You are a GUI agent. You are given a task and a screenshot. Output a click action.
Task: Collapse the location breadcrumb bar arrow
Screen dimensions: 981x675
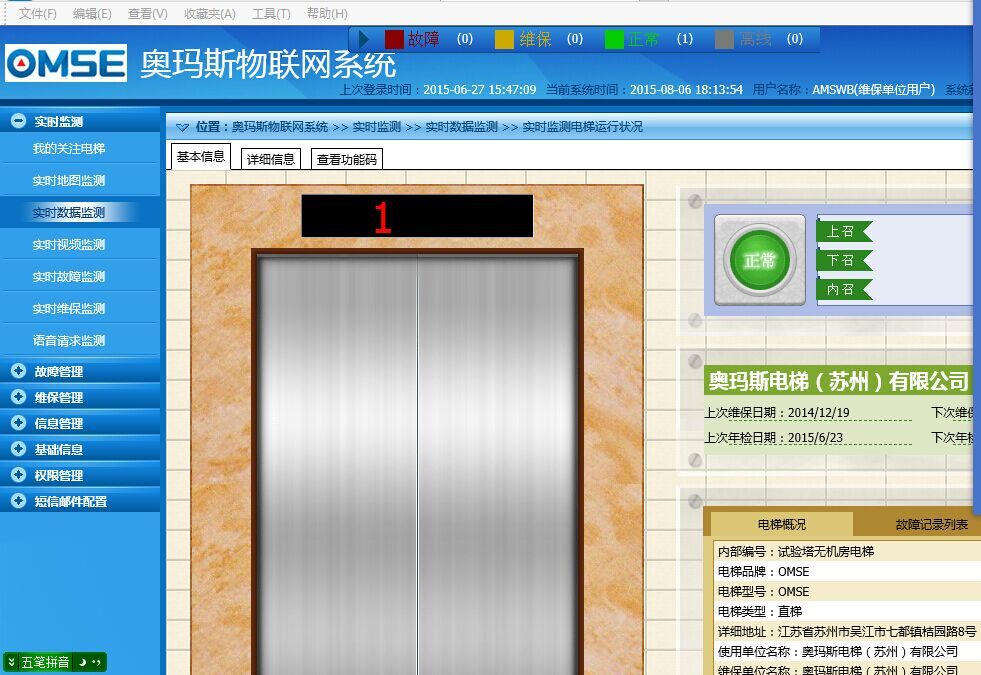point(182,127)
